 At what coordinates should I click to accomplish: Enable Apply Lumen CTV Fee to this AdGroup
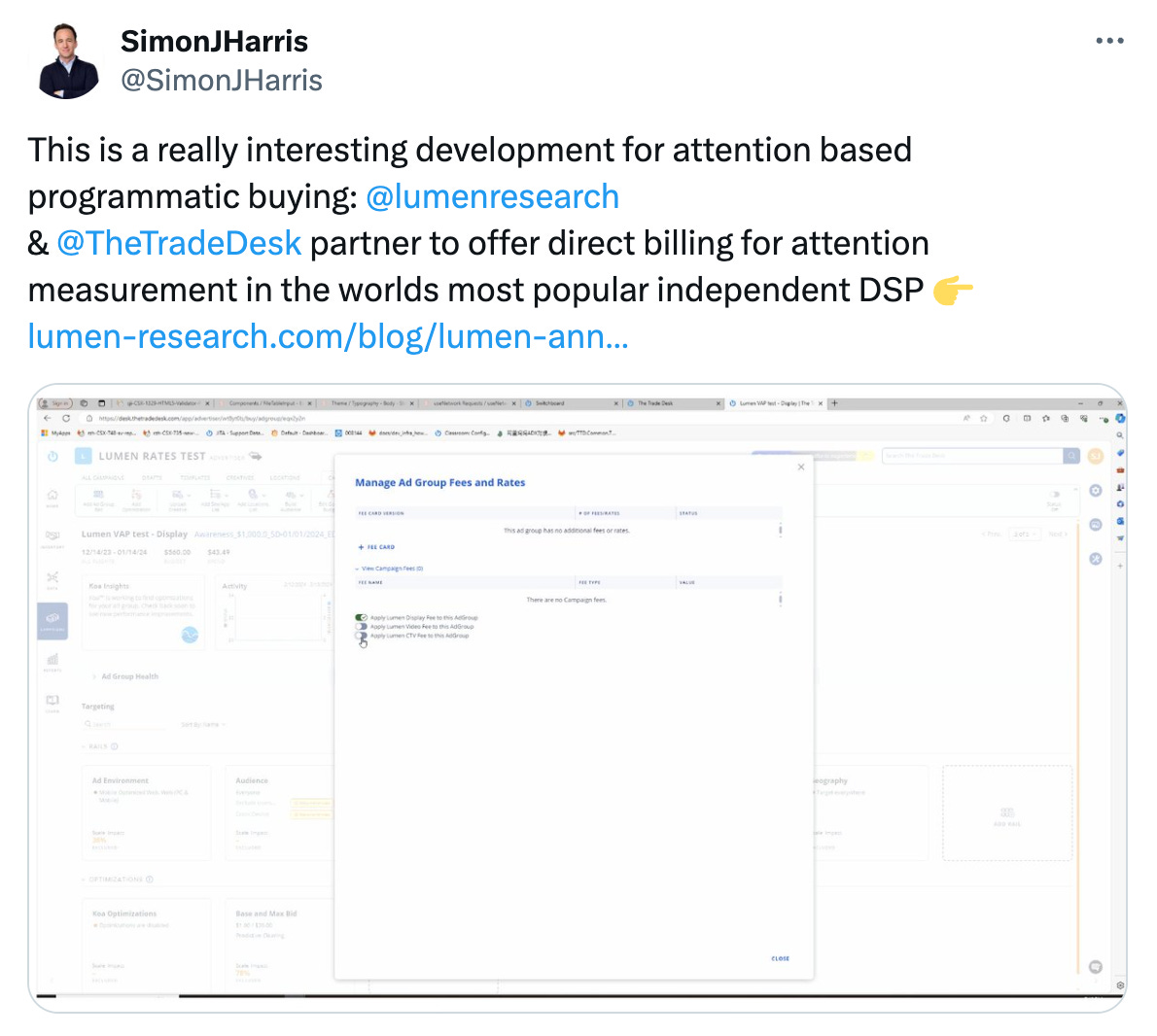click(361, 635)
